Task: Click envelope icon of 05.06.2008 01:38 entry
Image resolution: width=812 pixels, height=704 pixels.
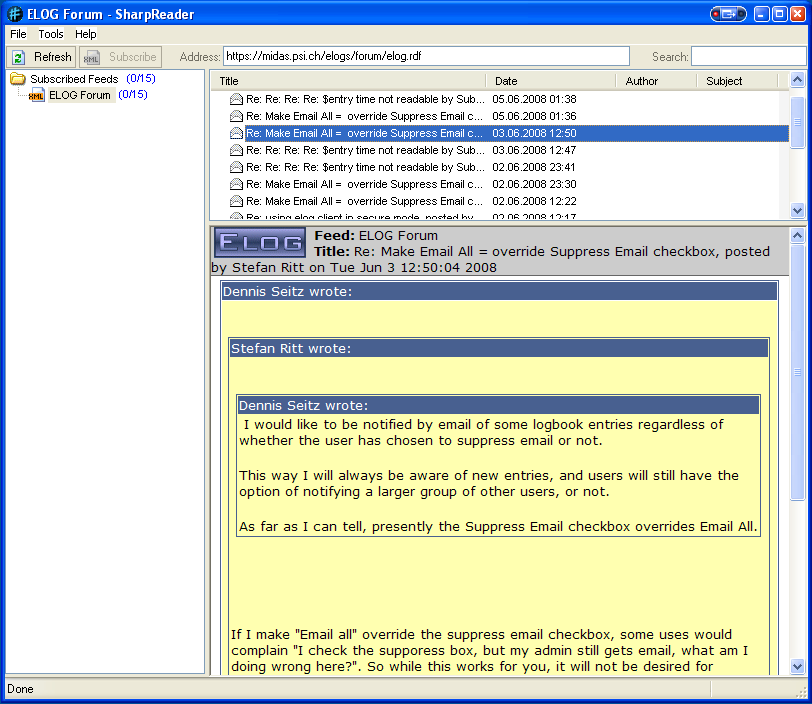Action: (x=236, y=99)
